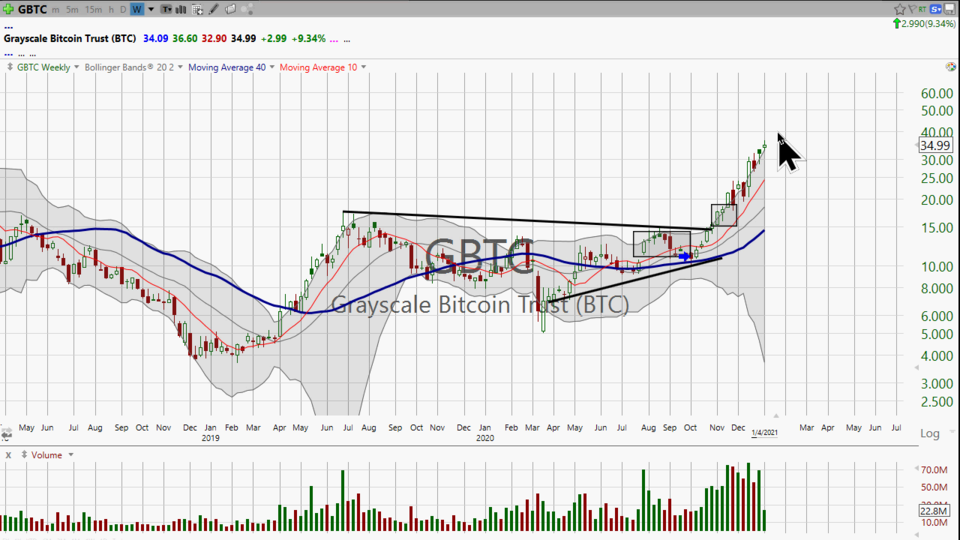Viewport: 960px width, 540px height.
Task: Click the floating window icon top right
Action: tap(950, 9)
